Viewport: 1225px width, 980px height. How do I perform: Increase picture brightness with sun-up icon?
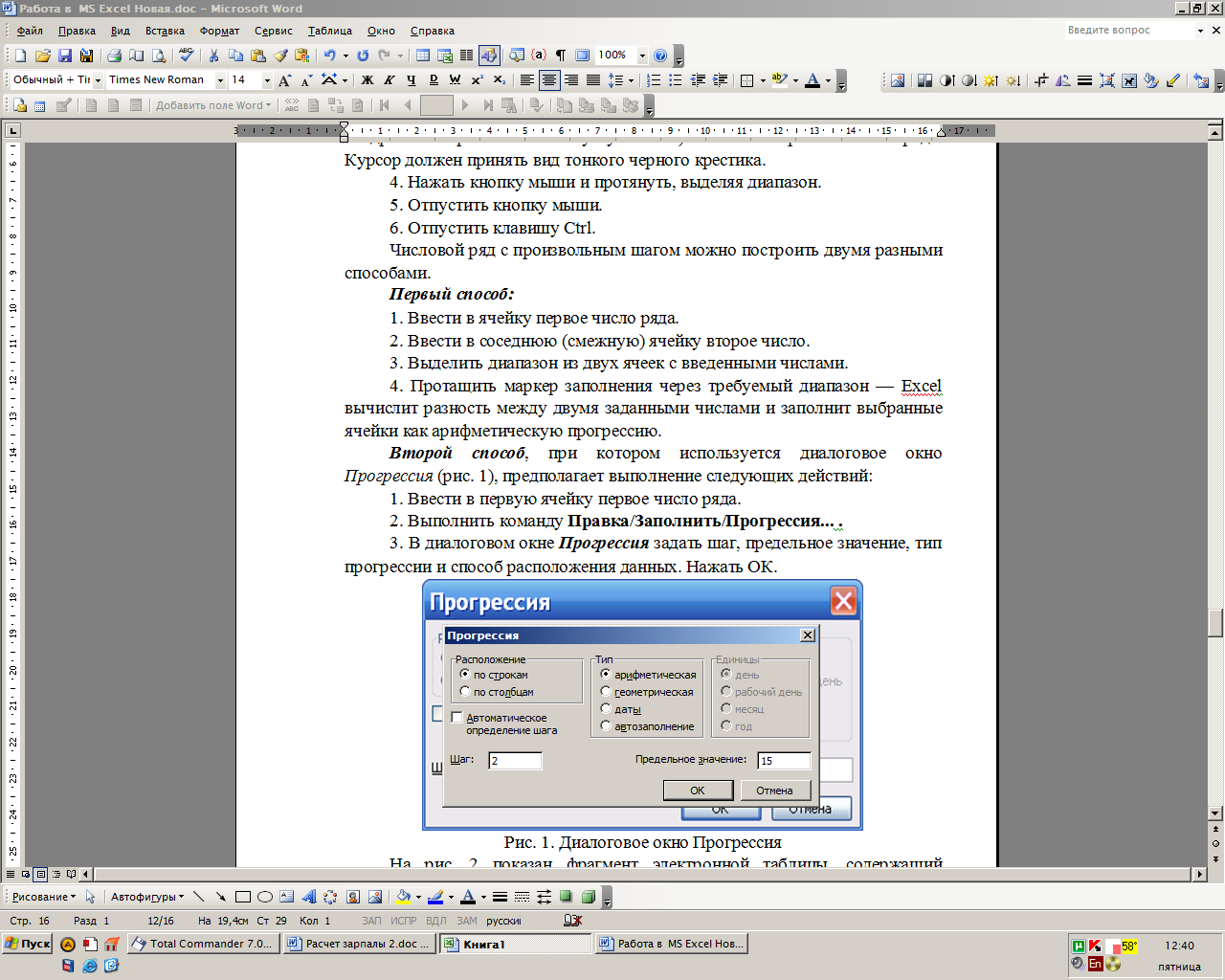991,80
